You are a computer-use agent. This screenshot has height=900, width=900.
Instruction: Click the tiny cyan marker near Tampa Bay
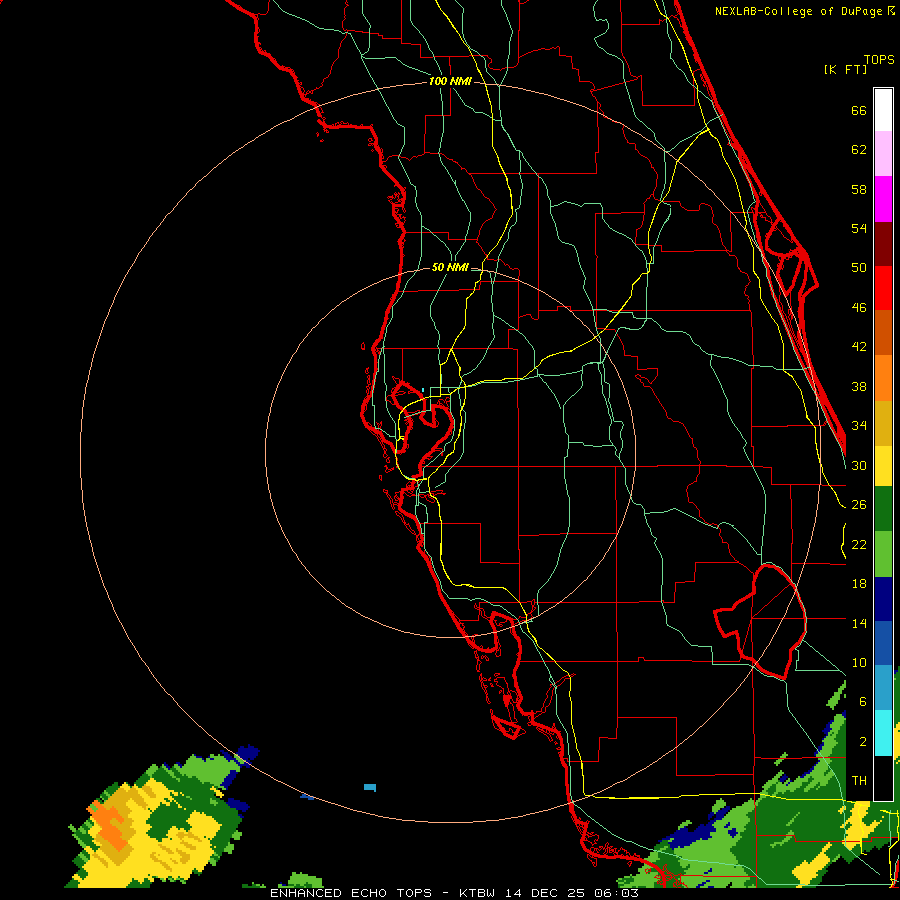423,390
